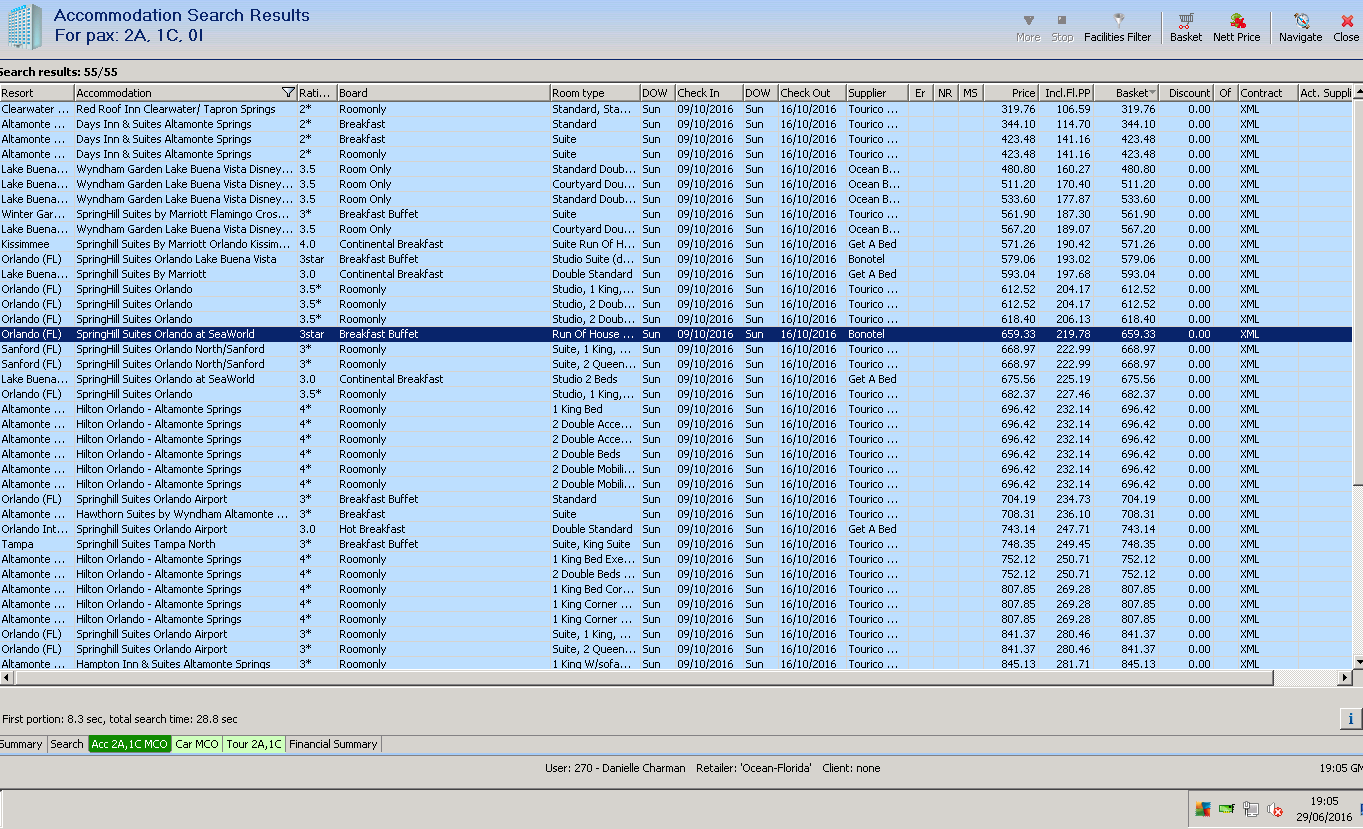Sort results by Resort column header
Screen dimensions: 1363x829
pyautogui.click(x=37, y=93)
